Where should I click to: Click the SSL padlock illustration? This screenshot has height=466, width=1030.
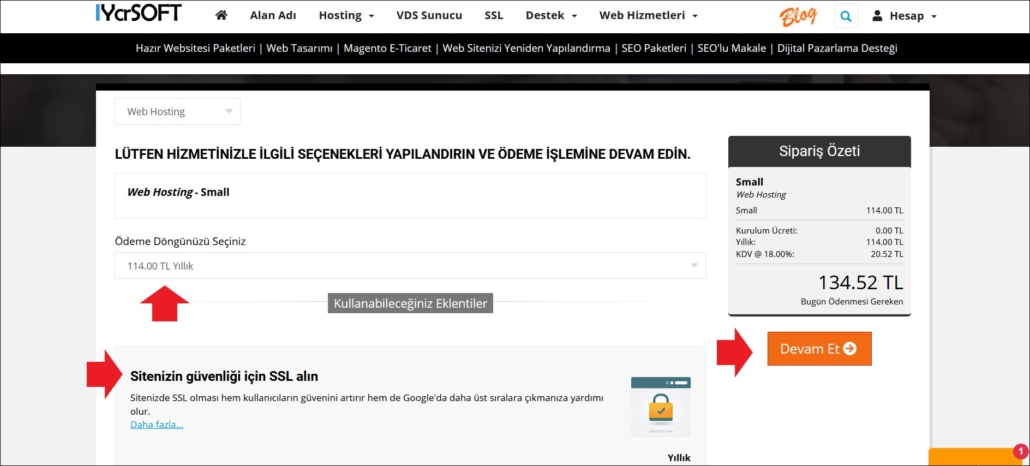pyautogui.click(x=661, y=407)
